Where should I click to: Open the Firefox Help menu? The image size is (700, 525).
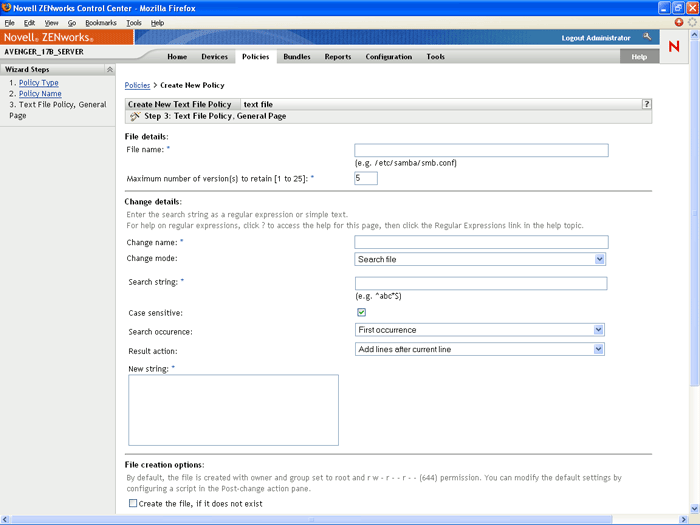coord(157,23)
